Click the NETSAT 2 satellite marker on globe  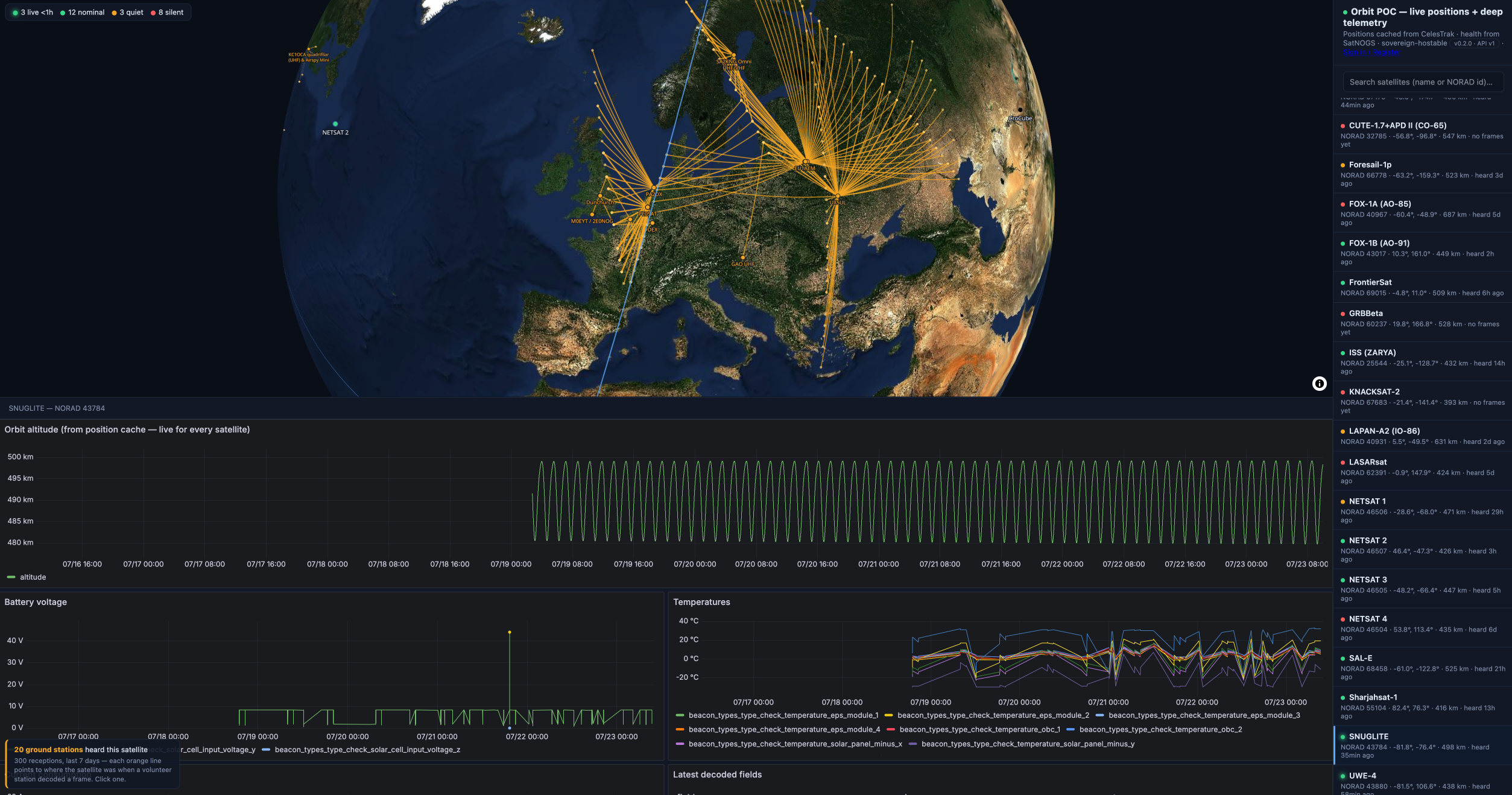pos(335,124)
